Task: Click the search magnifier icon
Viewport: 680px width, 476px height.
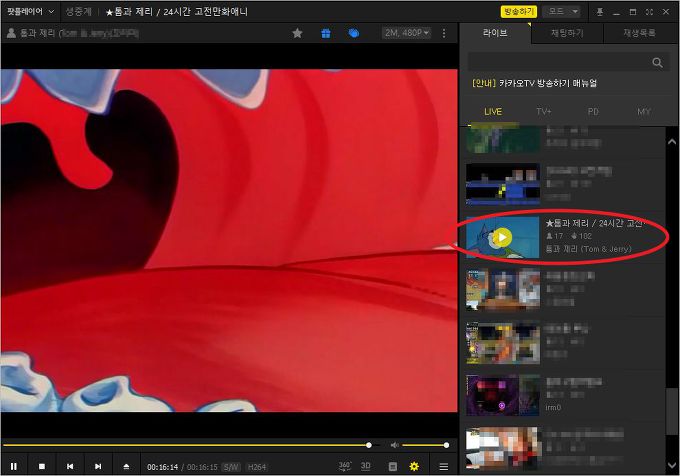Action: tap(657, 62)
